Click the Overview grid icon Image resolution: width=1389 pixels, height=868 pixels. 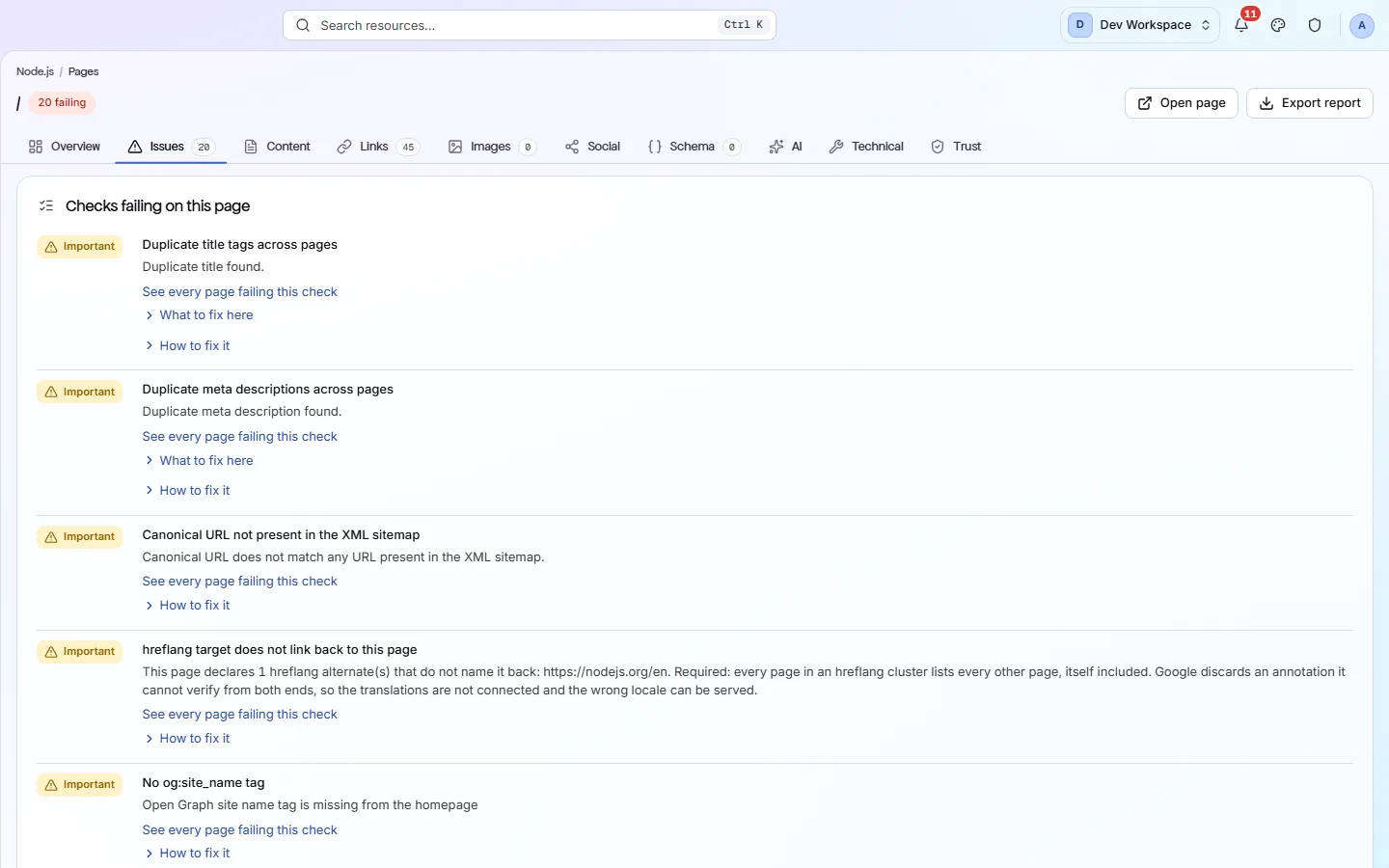click(x=36, y=147)
